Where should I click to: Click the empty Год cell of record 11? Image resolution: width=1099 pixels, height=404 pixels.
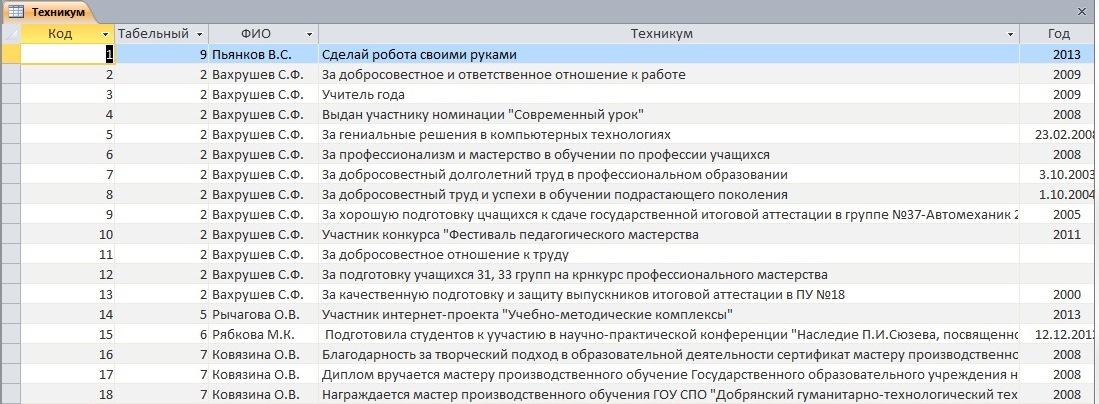click(1059, 255)
